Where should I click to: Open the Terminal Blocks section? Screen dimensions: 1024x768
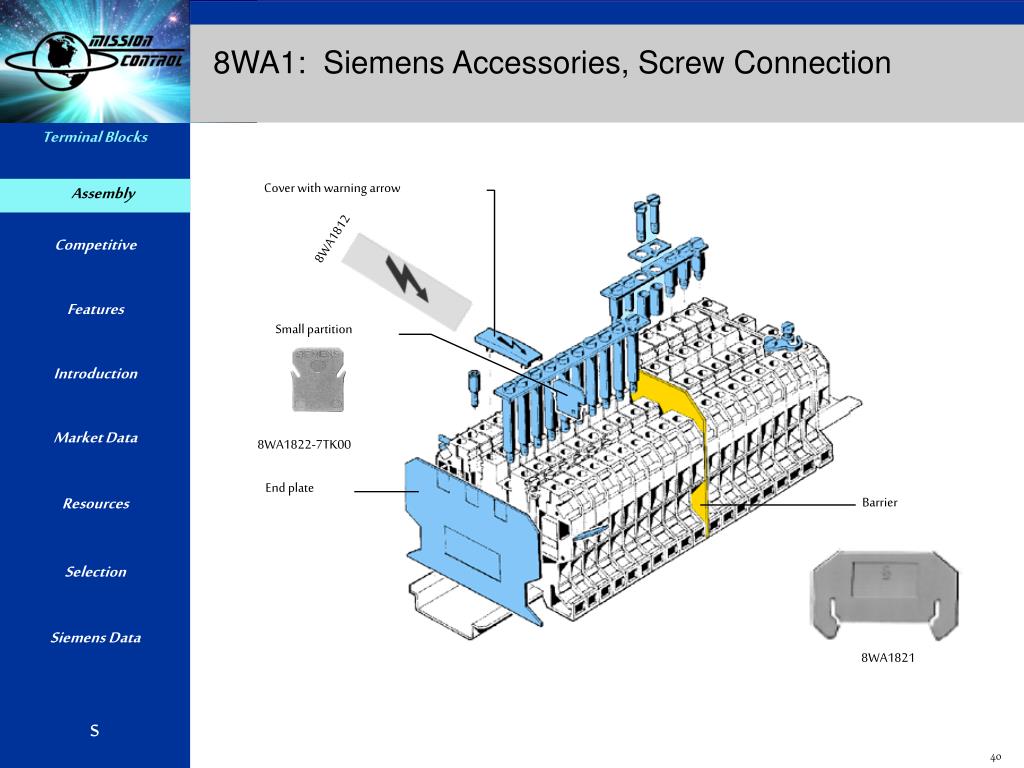point(95,137)
